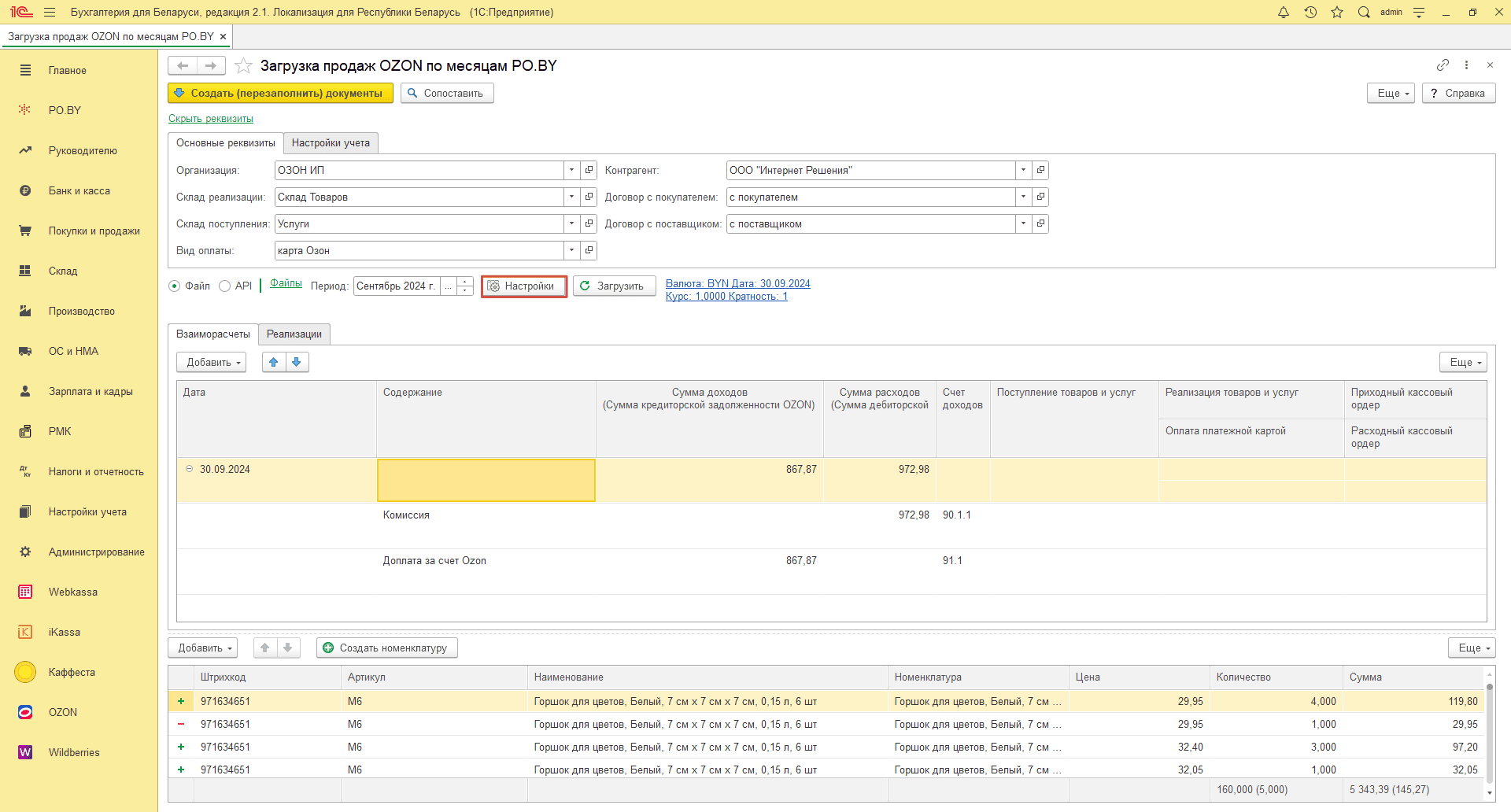Screen dimensions: 1511x812
Task: Open the Главное section in sidebar
Action: click(x=68, y=70)
